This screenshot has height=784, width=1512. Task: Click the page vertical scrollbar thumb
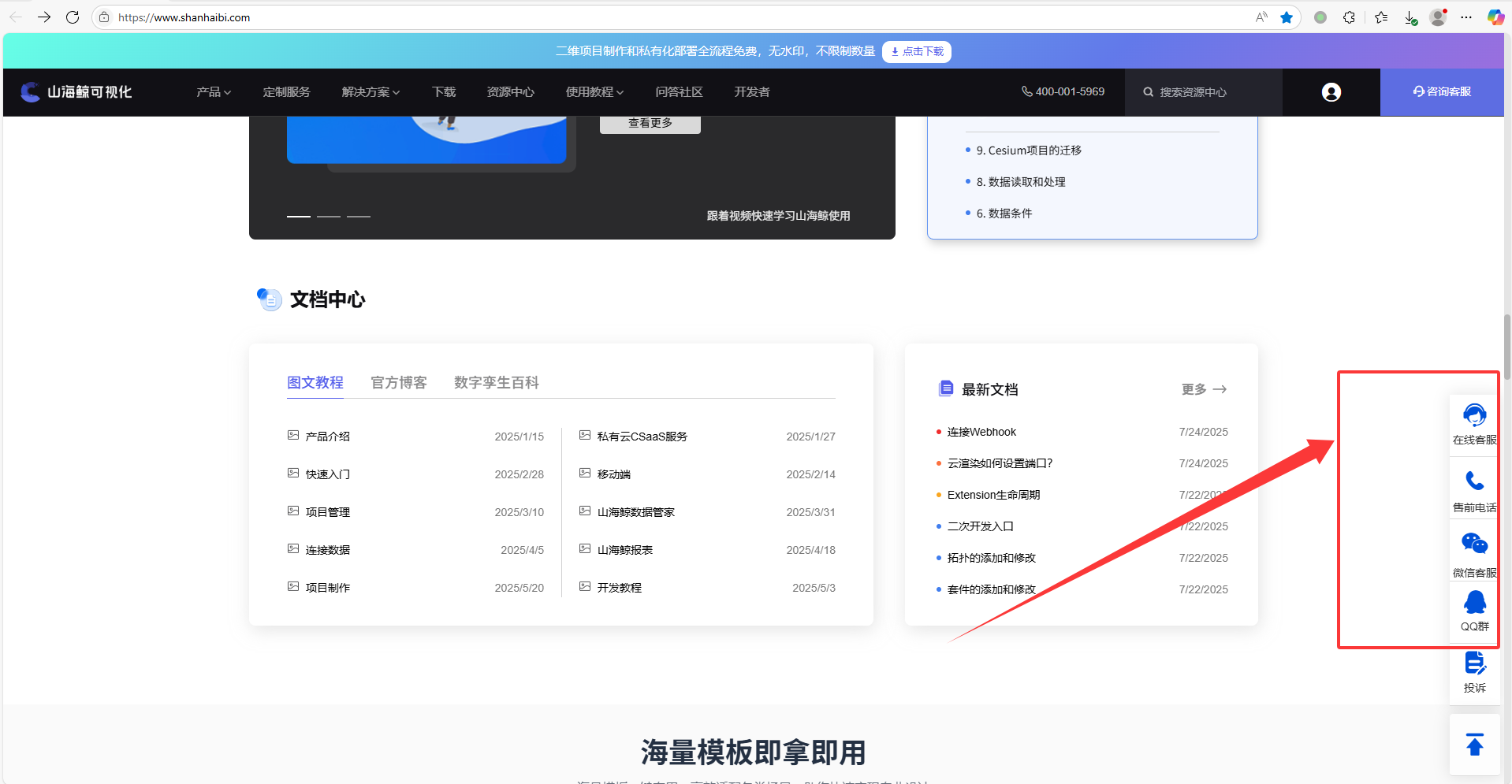click(1507, 347)
